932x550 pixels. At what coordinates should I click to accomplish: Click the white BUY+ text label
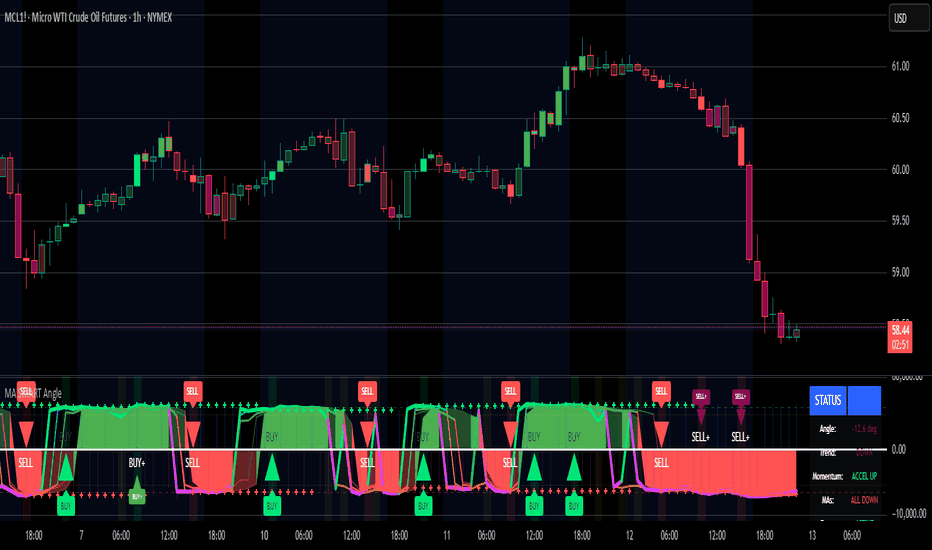(137, 463)
